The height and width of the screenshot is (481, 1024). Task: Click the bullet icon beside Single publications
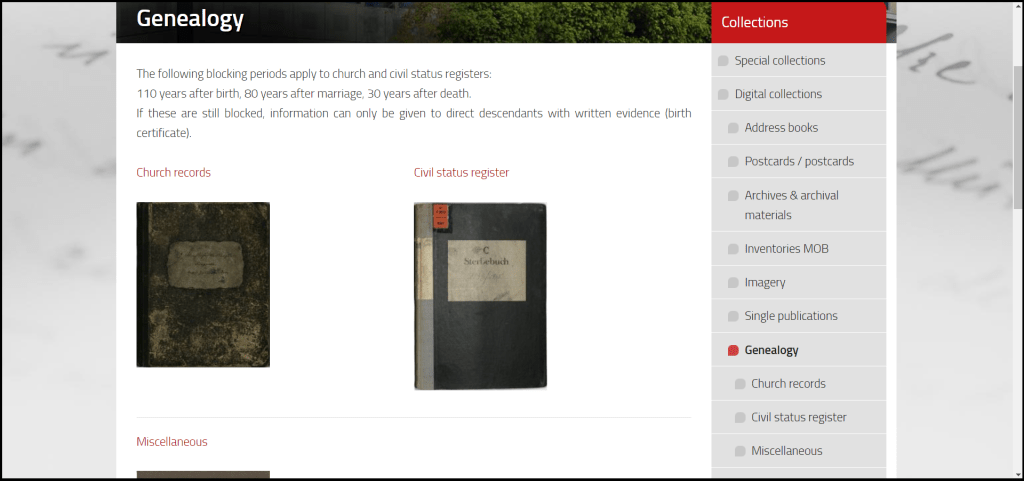pyautogui.click(x=733, y=317)
